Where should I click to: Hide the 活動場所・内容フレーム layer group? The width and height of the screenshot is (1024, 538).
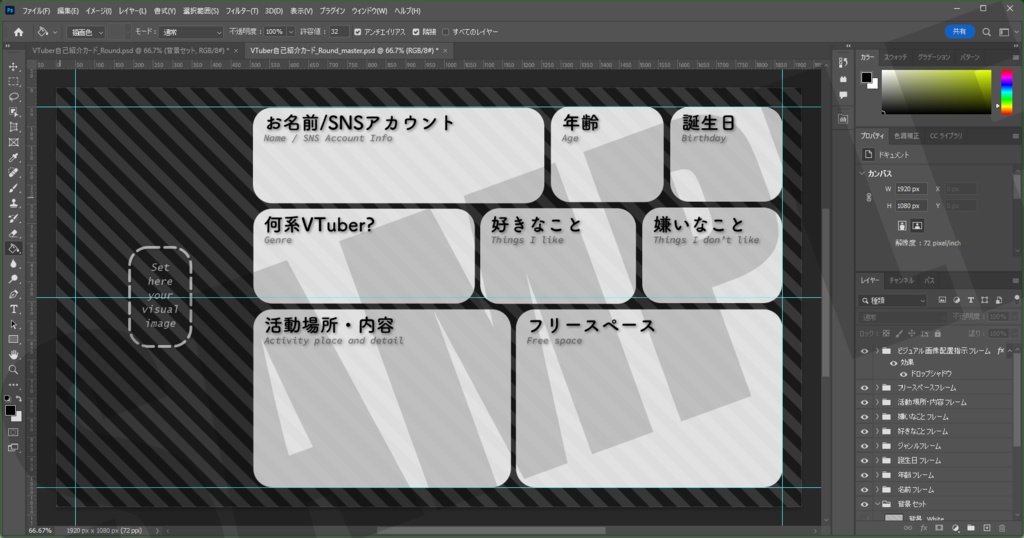(x=864, y=402)
